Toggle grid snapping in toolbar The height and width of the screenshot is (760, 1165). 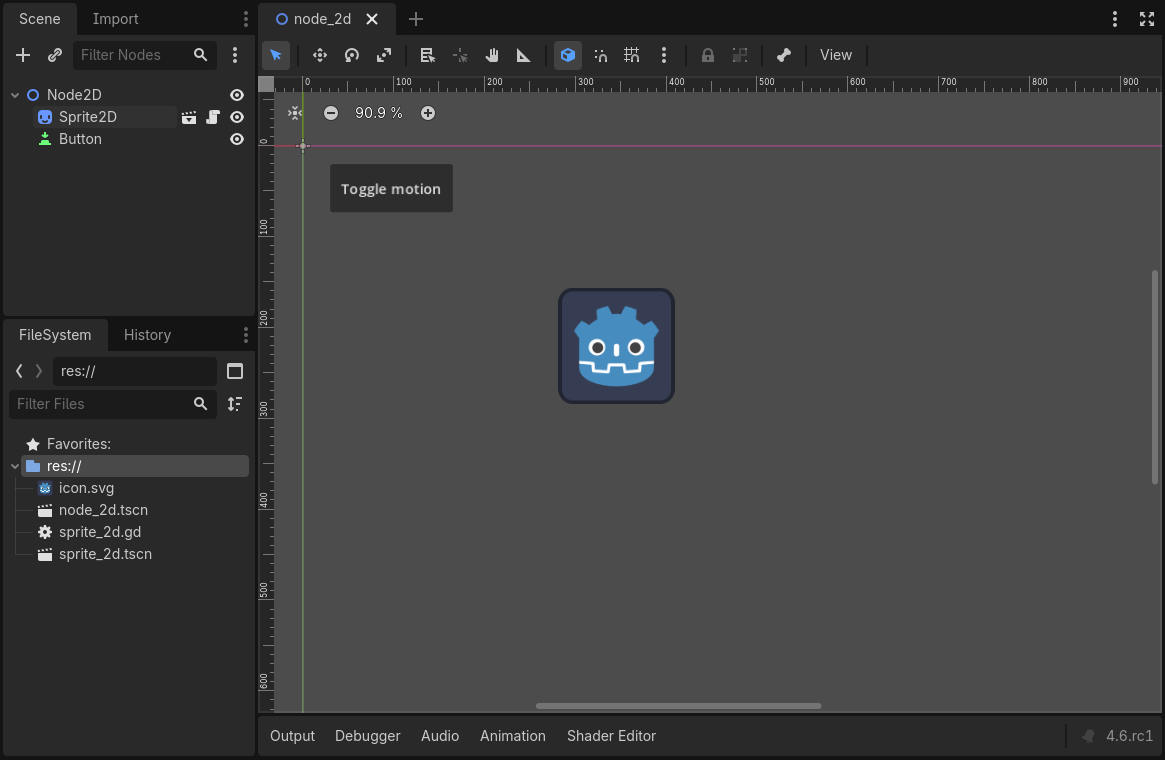click(x=632, y=55)
